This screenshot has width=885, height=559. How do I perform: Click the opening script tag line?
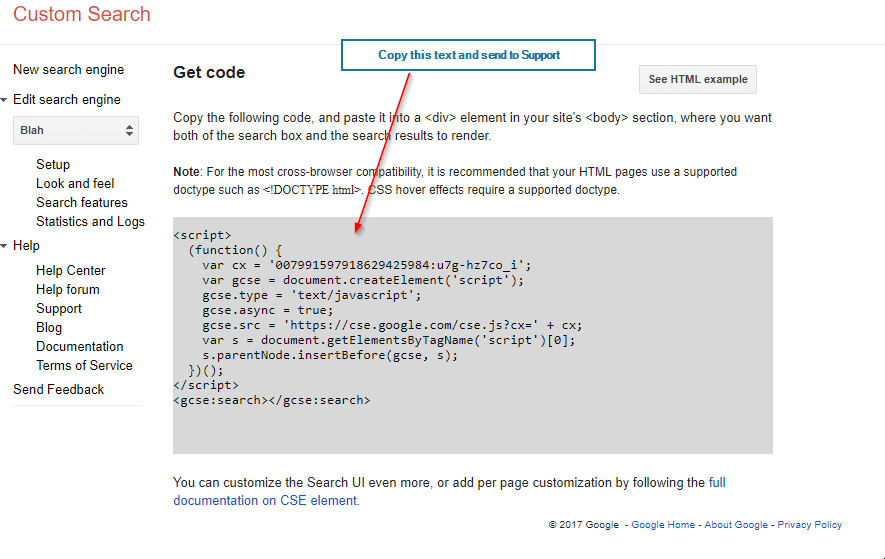(202, 235)
